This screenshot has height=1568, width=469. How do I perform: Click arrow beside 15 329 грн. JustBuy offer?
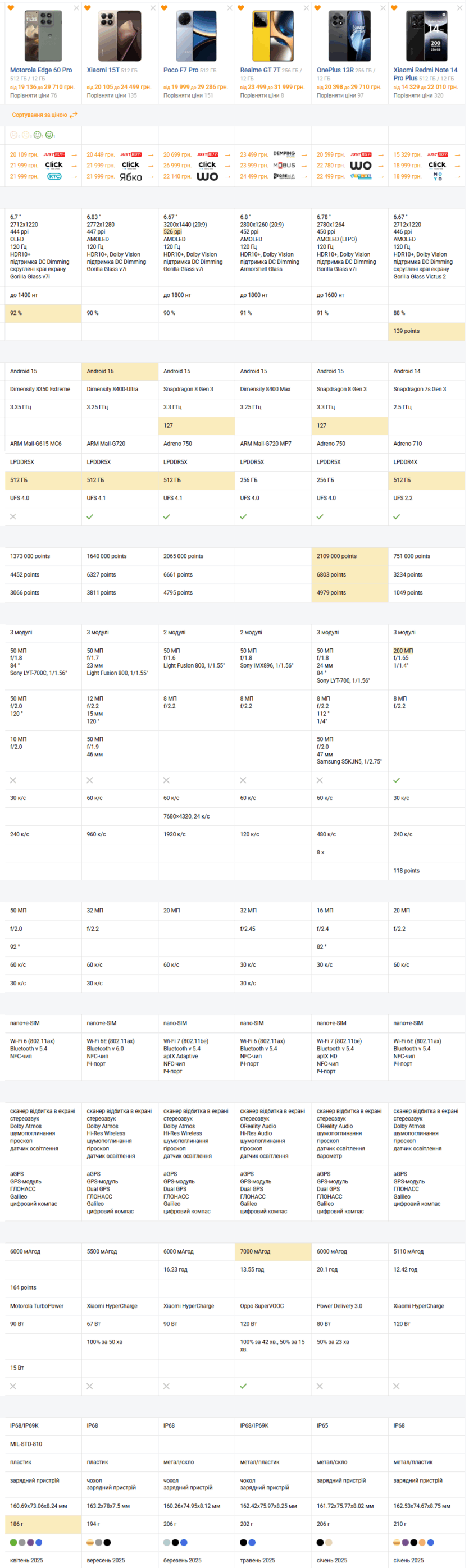click(457, 154)
